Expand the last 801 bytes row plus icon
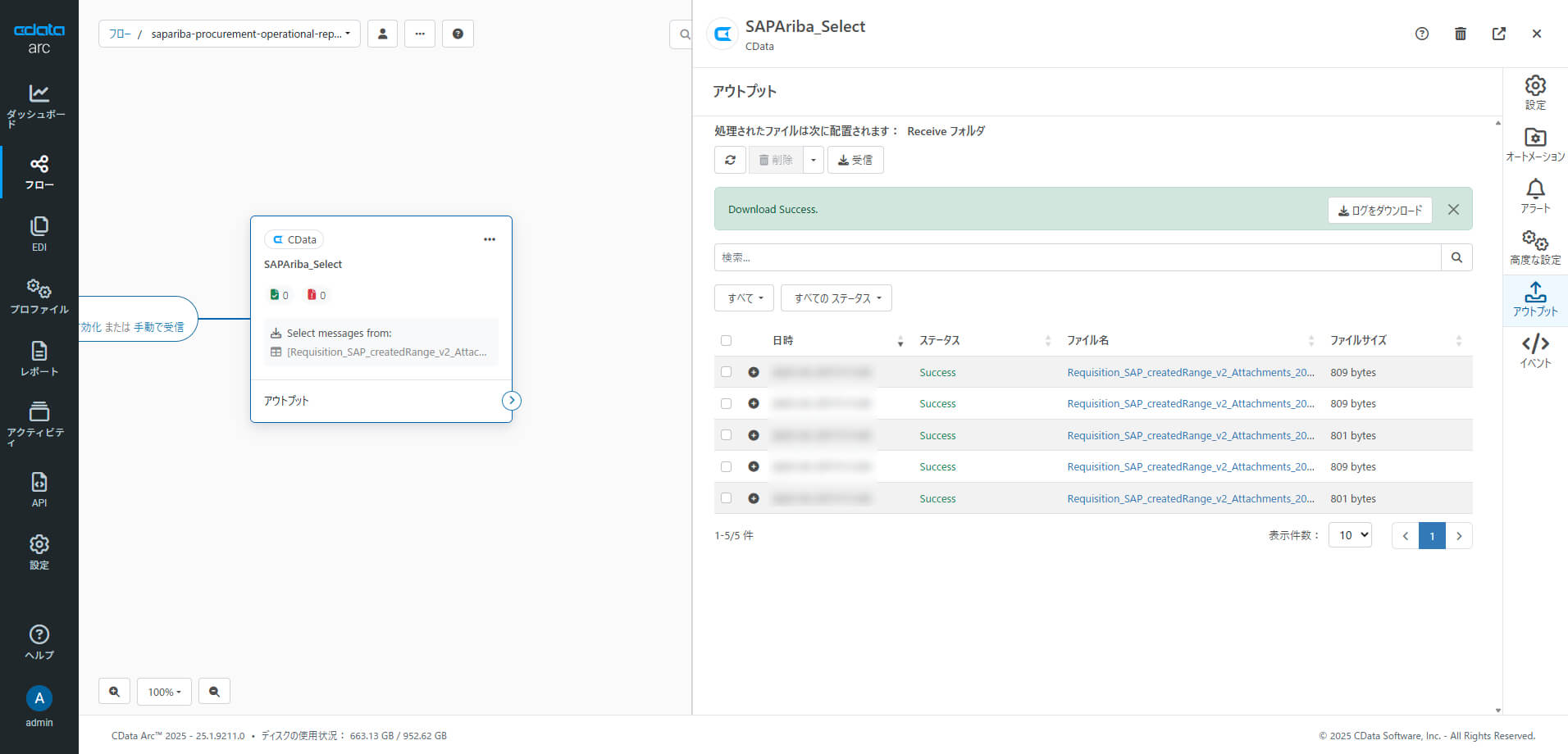Image resolution: width=1568 pixels, height=754 pixels. (754, 498)
